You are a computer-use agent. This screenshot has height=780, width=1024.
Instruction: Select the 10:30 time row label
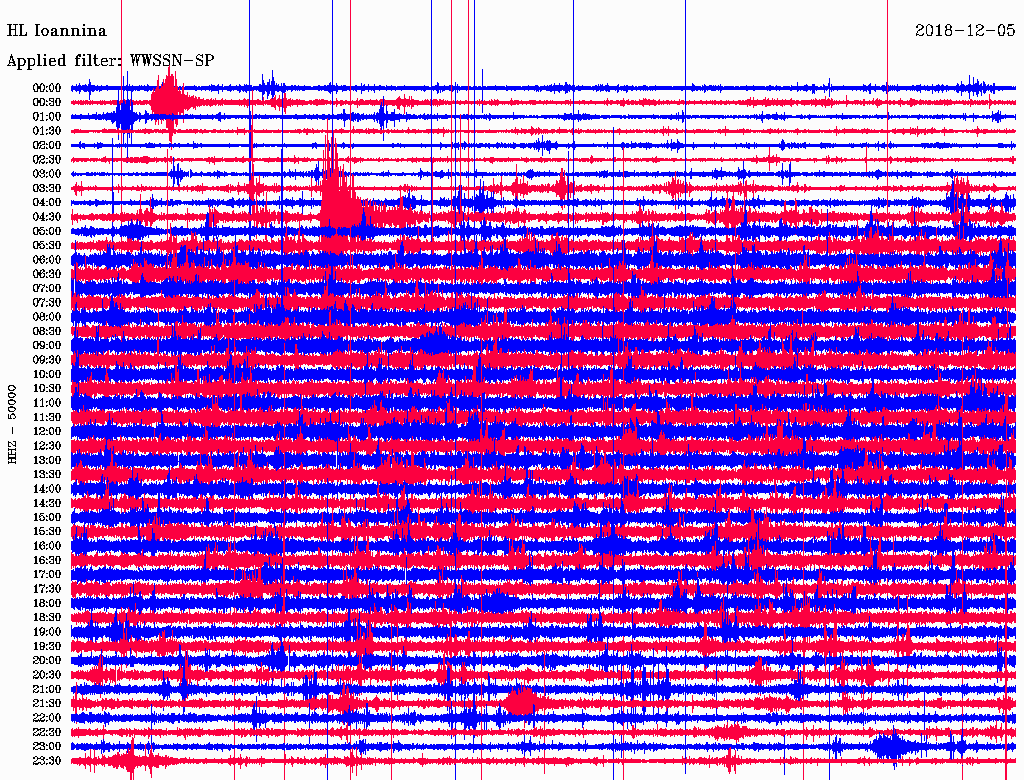pyautogui.click(x=47, y=389)
